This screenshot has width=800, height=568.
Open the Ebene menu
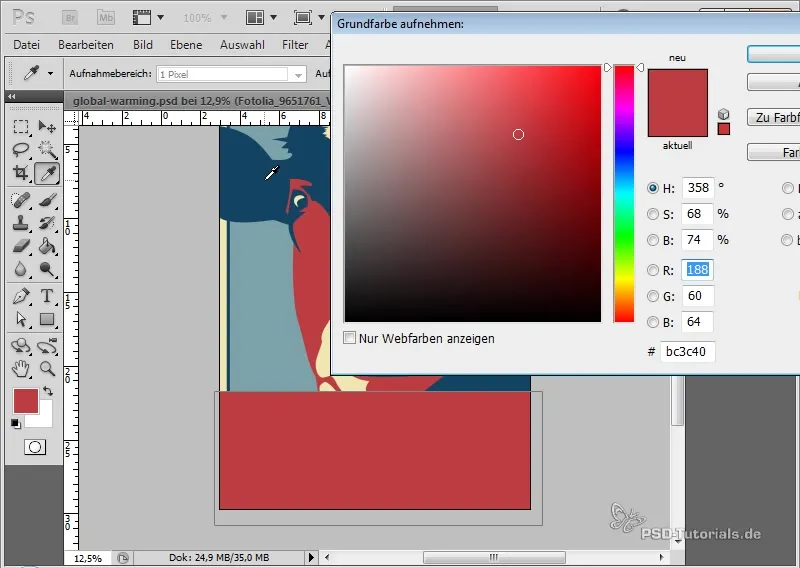click(x=186, y=45)
